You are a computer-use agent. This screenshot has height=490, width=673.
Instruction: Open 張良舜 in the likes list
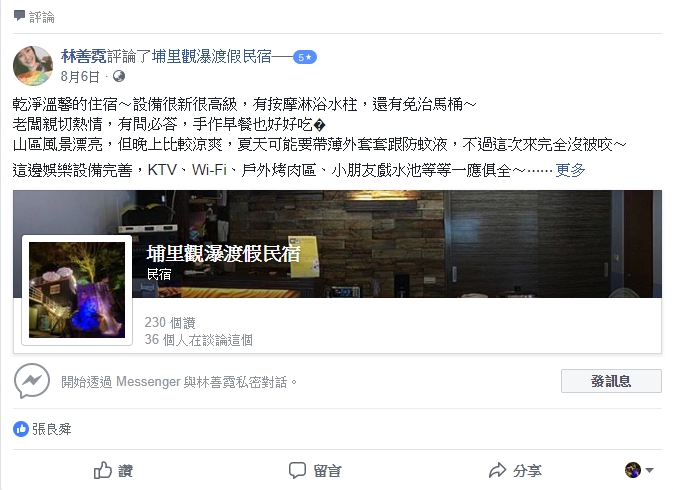[x=52, y=429]
